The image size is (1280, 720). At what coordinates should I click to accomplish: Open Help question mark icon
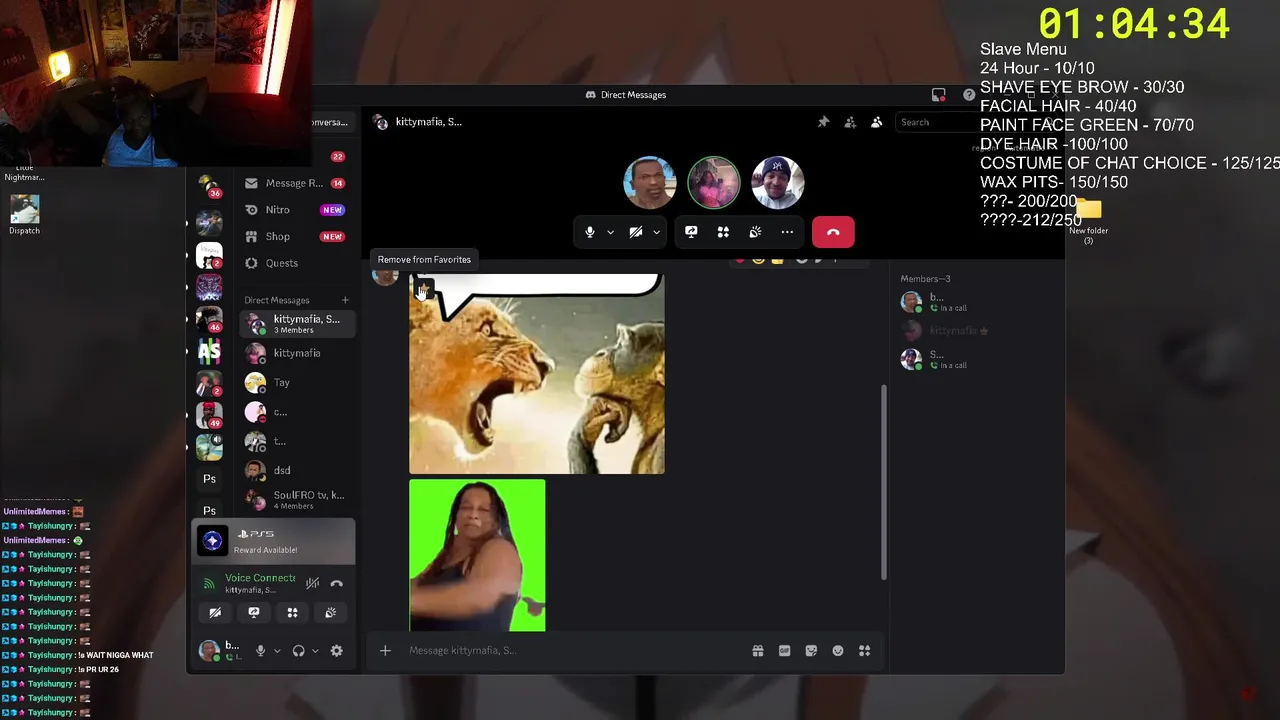click(x=969, y=95)
